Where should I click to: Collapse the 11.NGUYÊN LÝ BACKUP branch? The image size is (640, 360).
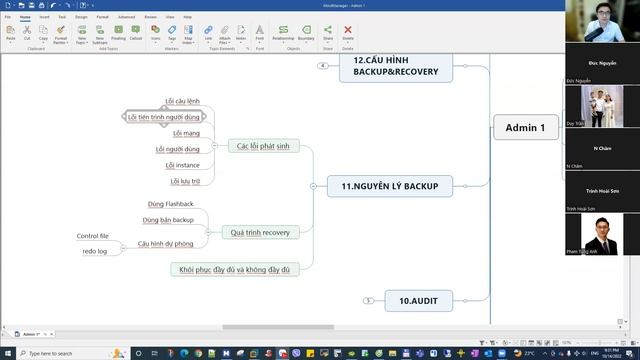313,186
